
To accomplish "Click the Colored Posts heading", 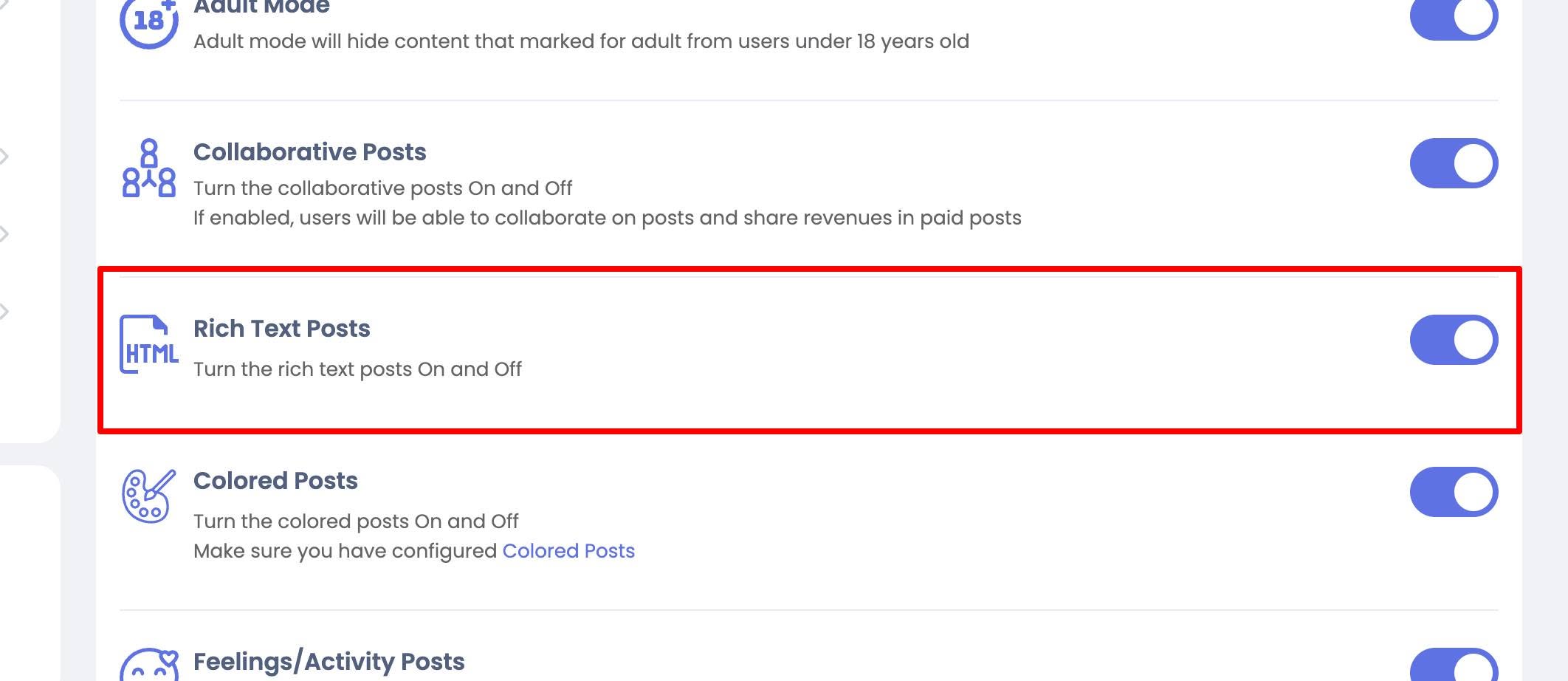I will click(x=275, y=481).
